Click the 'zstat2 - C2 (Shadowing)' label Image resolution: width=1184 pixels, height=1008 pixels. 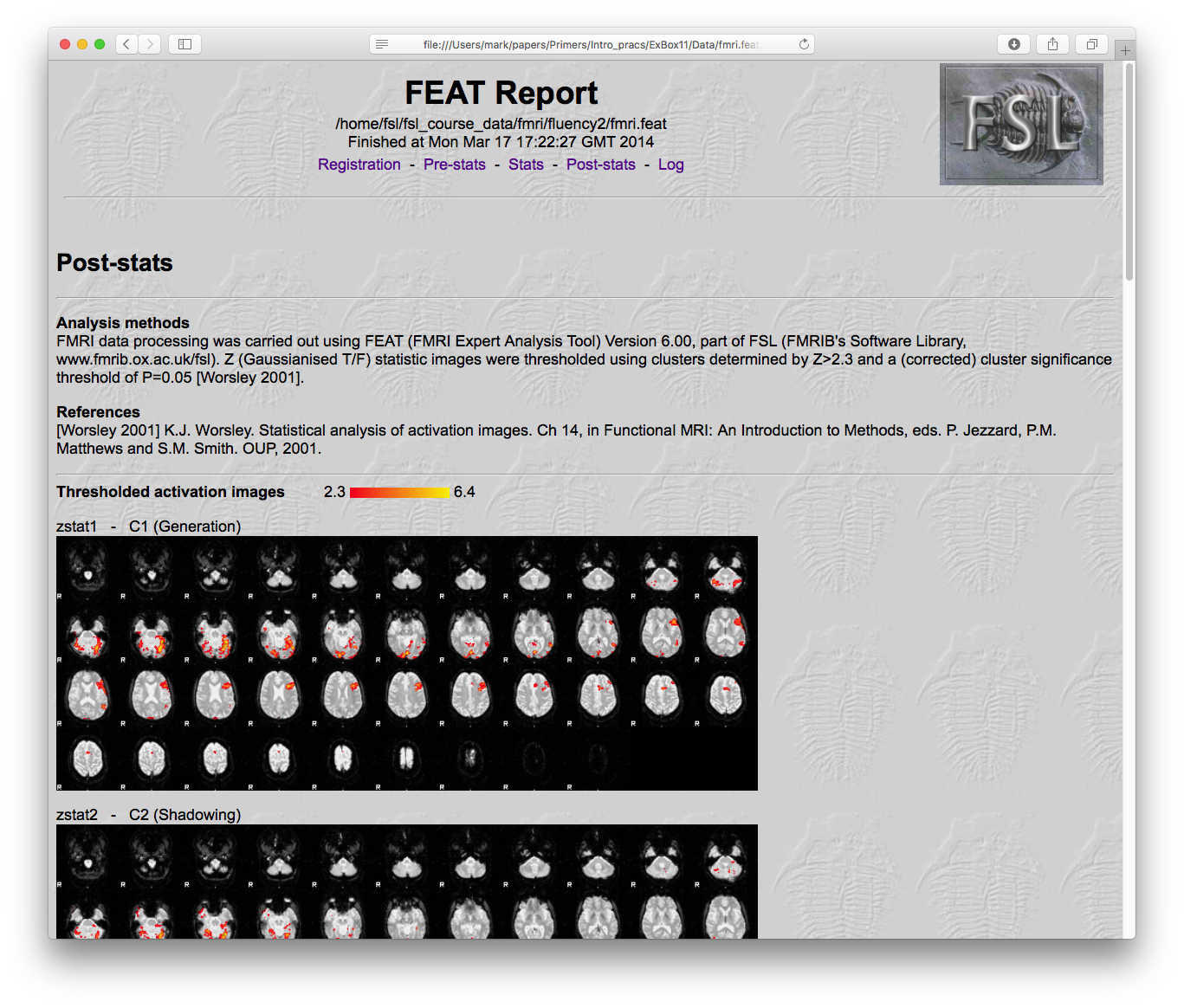[149, 815]
